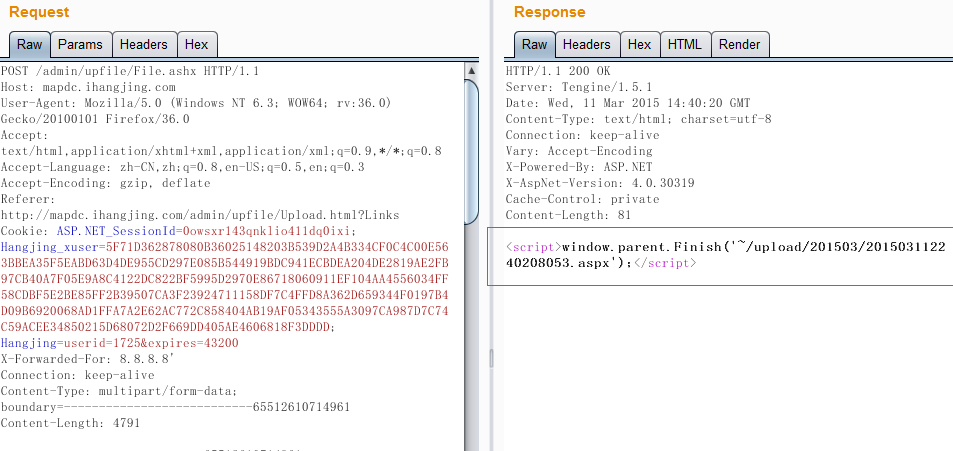This screenshot has width=953, height=451.
Task: Click the Cache-Control: private header
Action: coord(582,199)
